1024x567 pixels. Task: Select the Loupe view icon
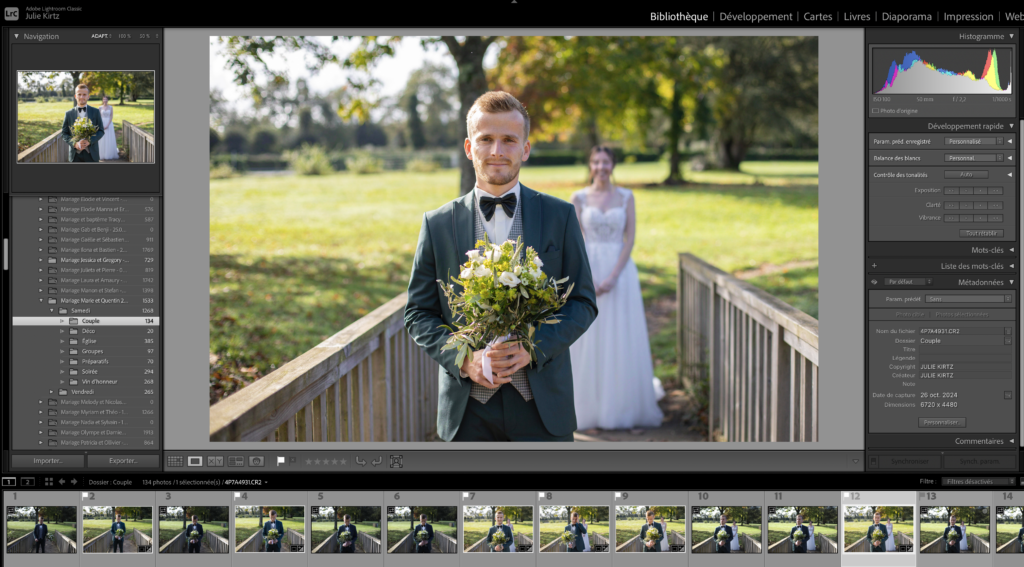coord(195,461)
